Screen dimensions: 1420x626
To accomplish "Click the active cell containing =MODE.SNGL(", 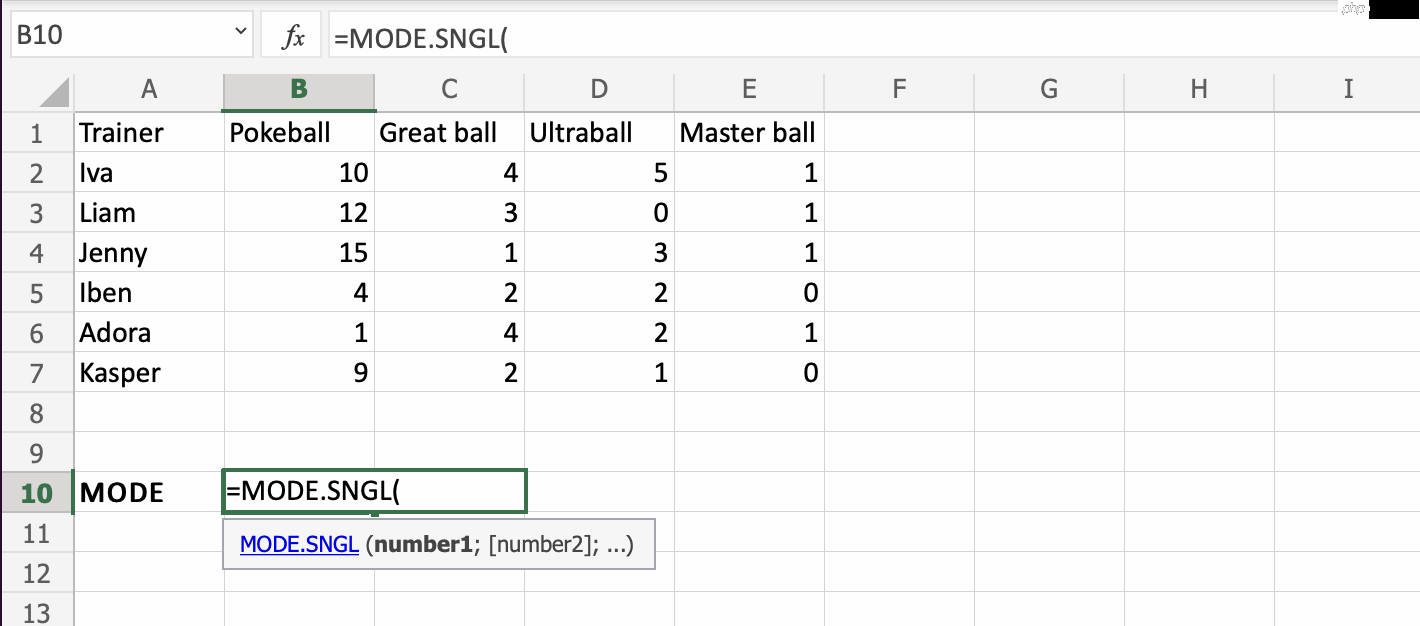I will (x=375, y=491).
